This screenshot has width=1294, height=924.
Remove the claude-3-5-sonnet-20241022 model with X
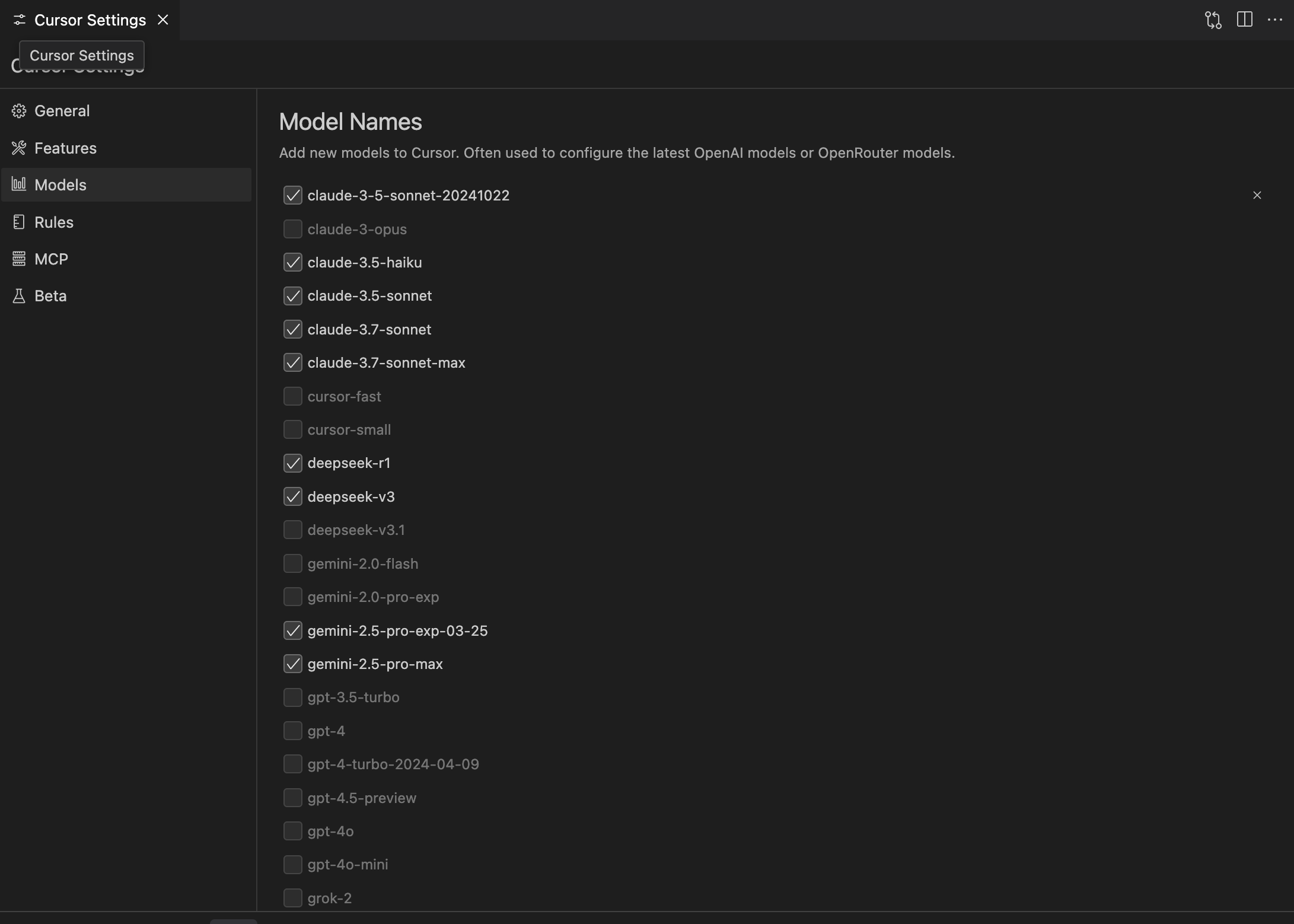[1257, 195]
